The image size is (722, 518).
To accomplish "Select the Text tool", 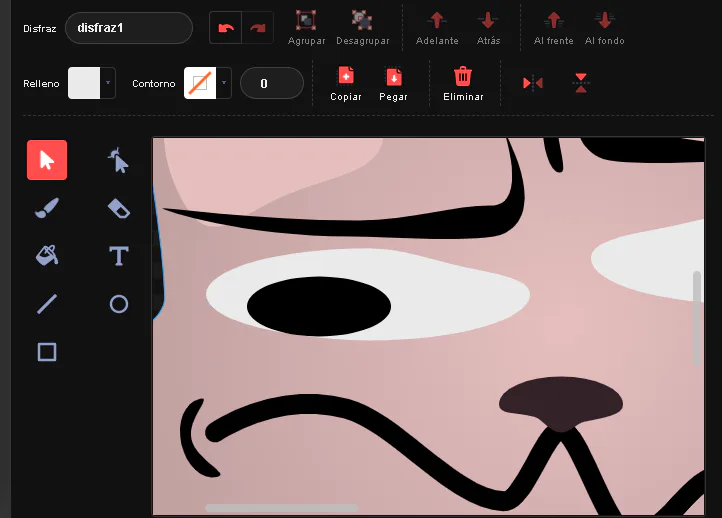I will coord(118,256).
